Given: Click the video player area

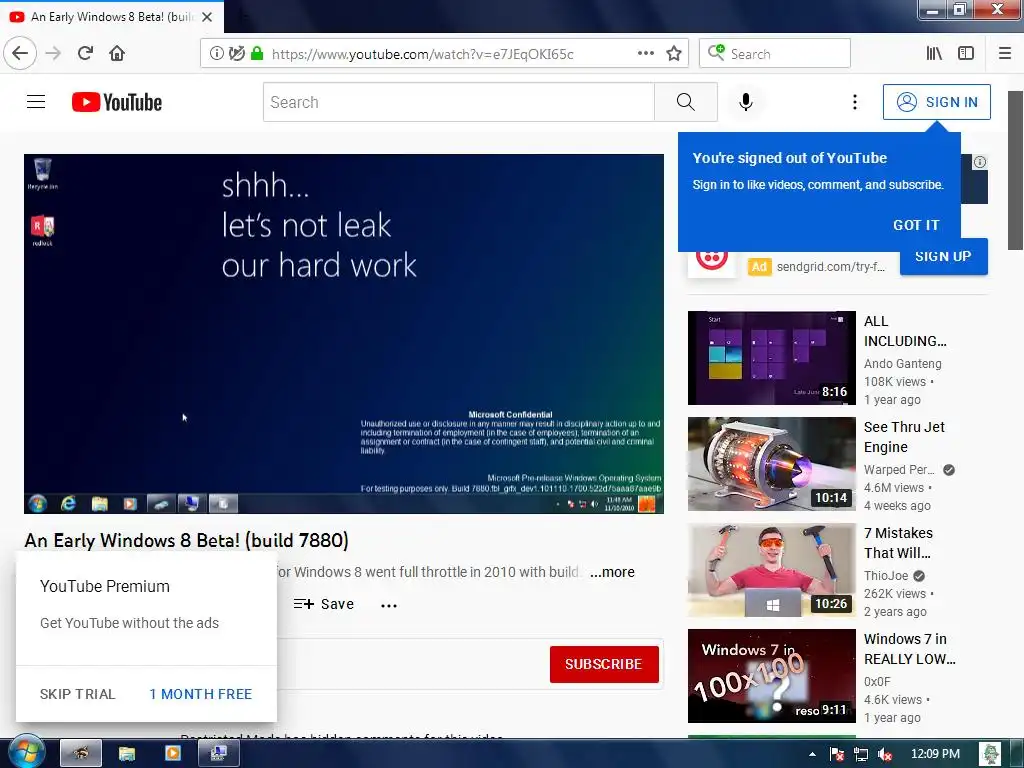Looking at the screenshot, I should [x=344, y=334].
